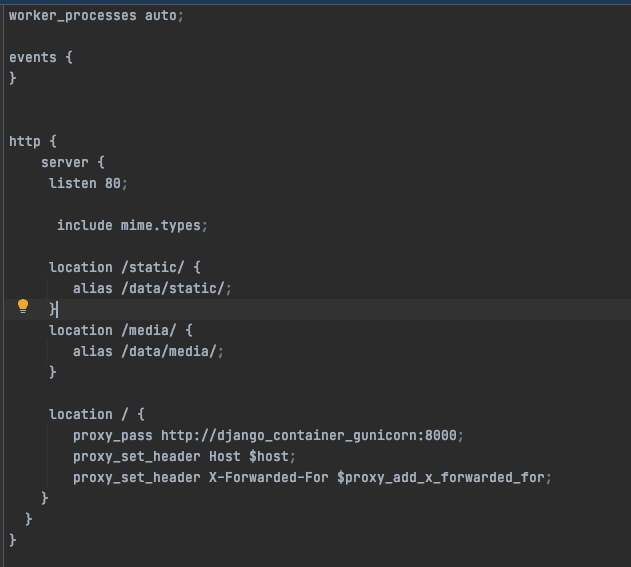This screenshot has height=567, width=631.
Task: Place cursor on listen 80 line
Action: coord(88,183)
